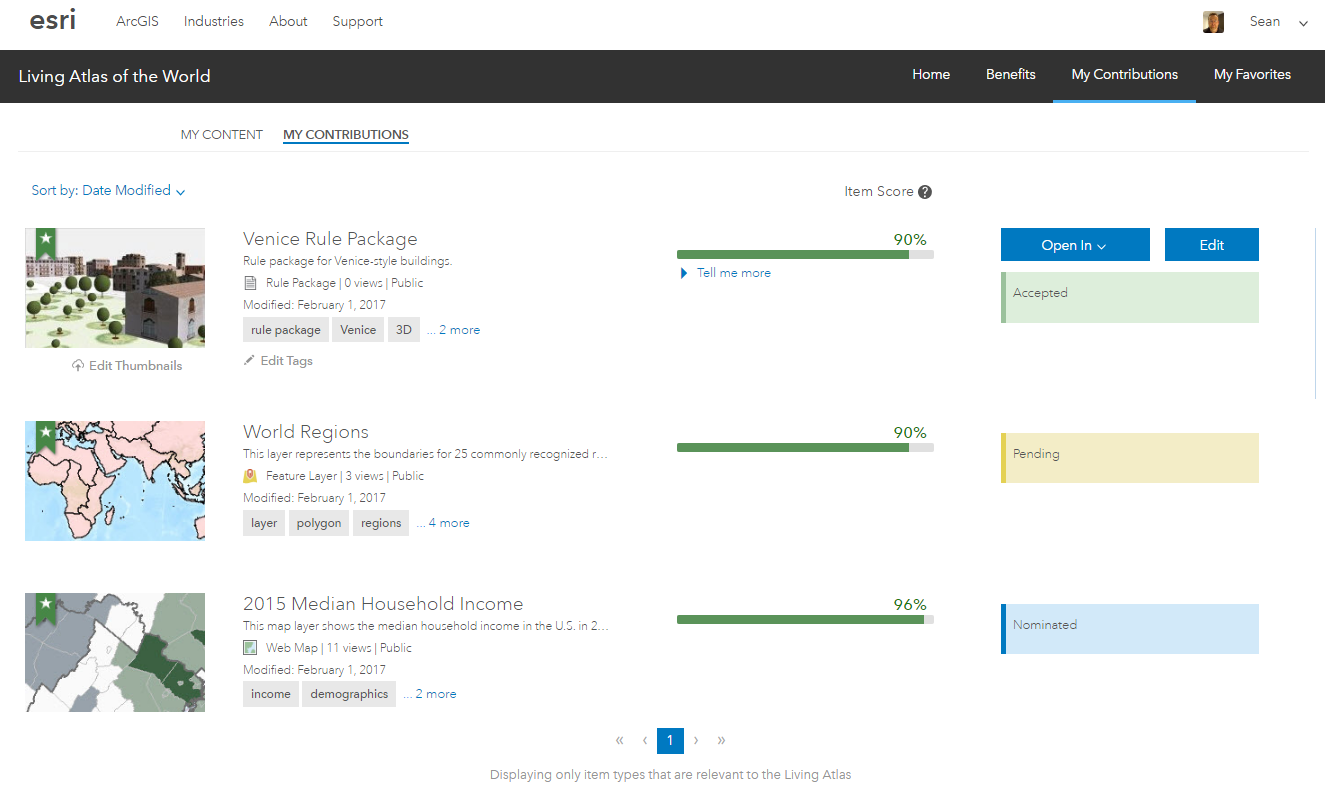The height and width of the screenshot is (795, 1325).
Task: Click the Feature Layer icon under World Regions
Action: pyautogui.click(x=250, y=476)
